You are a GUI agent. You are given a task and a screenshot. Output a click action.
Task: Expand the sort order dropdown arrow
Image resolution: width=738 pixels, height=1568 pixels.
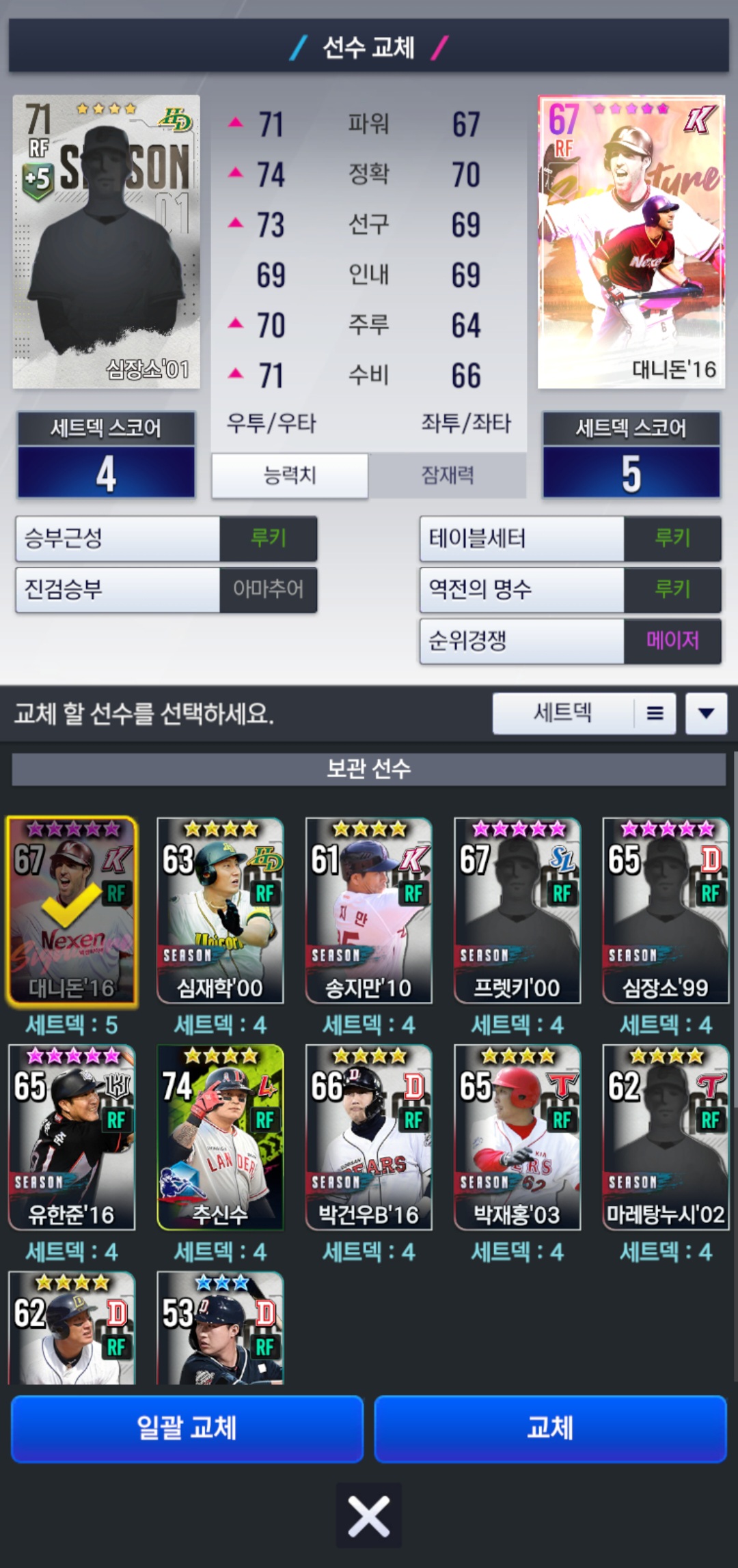(707, 714)
